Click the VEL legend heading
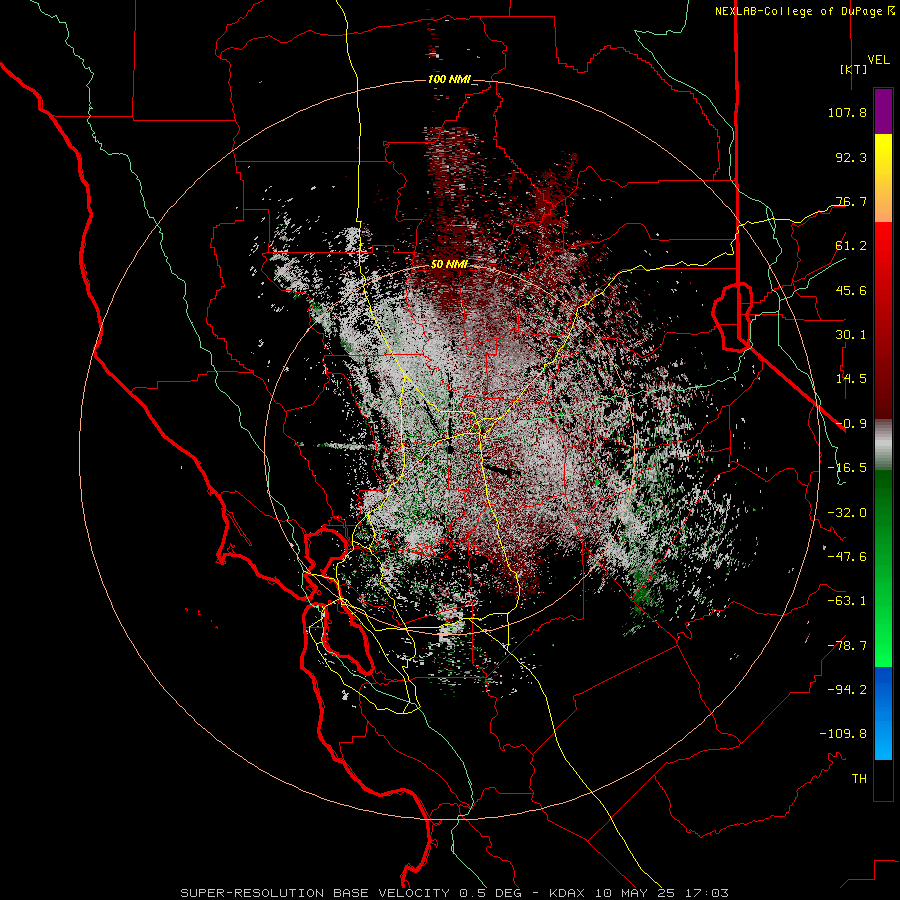The width and height of the screenshot is (900, 900). (878, 60)
